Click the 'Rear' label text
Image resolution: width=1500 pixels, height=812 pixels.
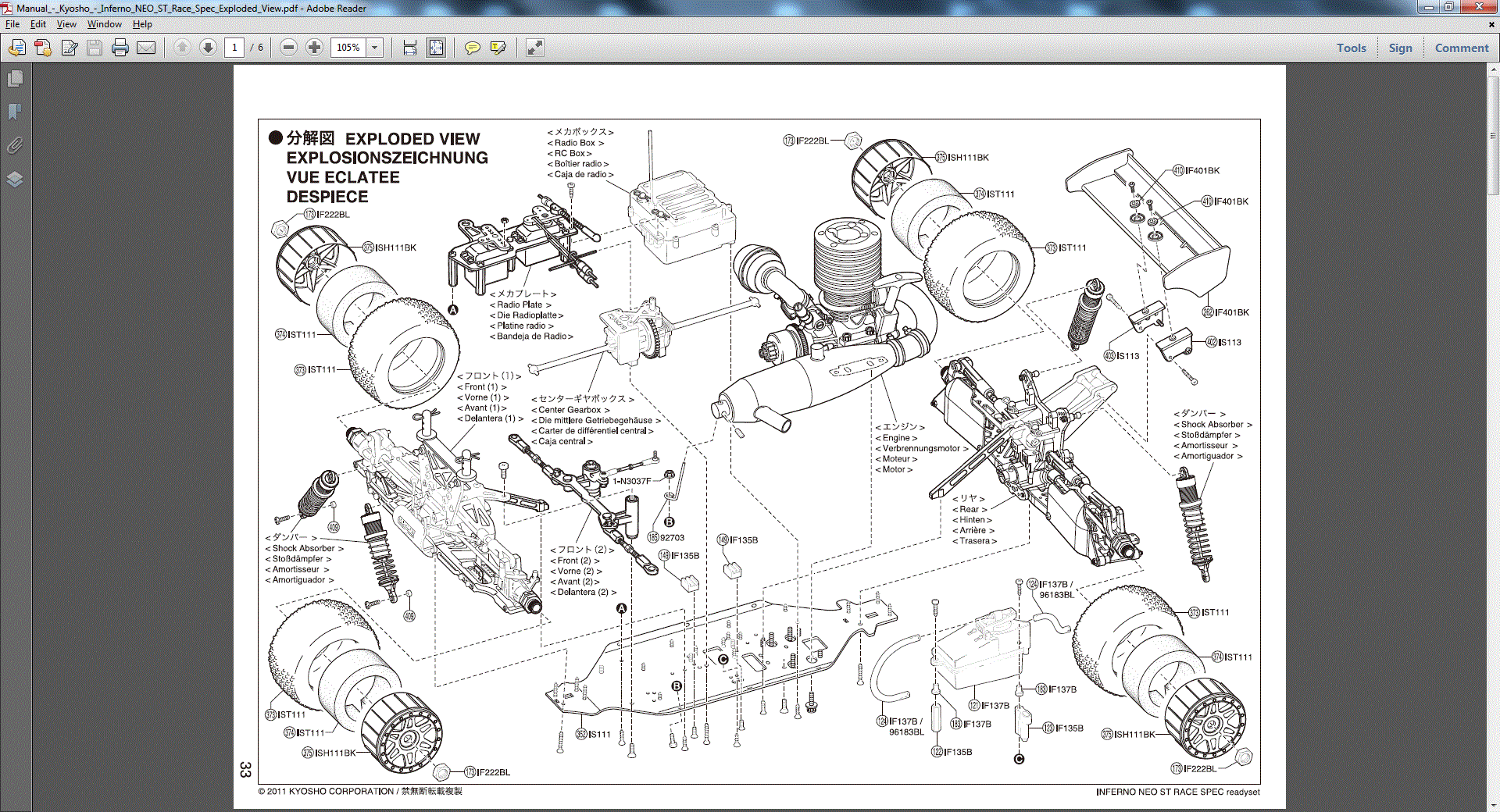(x=969, y=509)
